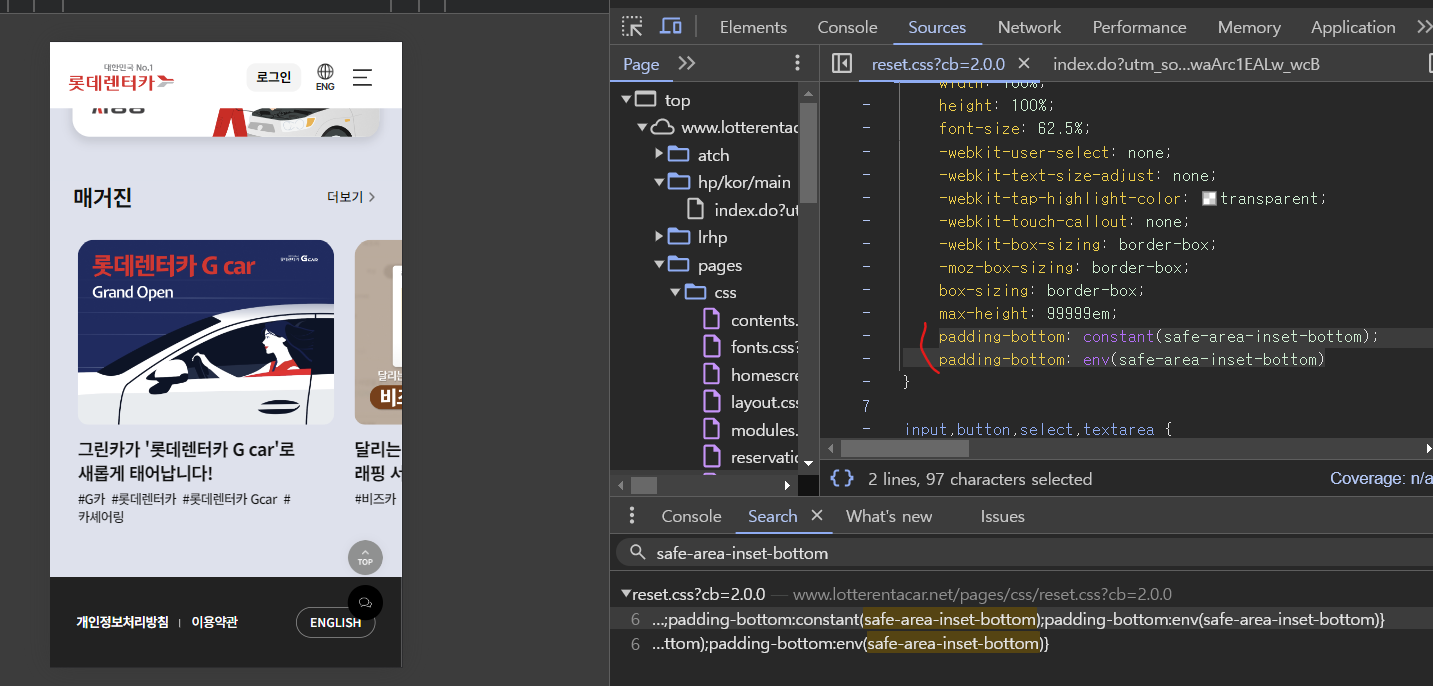Open the 이용약관 terms link
1433x686 pixels.
[x=214, y=622]
